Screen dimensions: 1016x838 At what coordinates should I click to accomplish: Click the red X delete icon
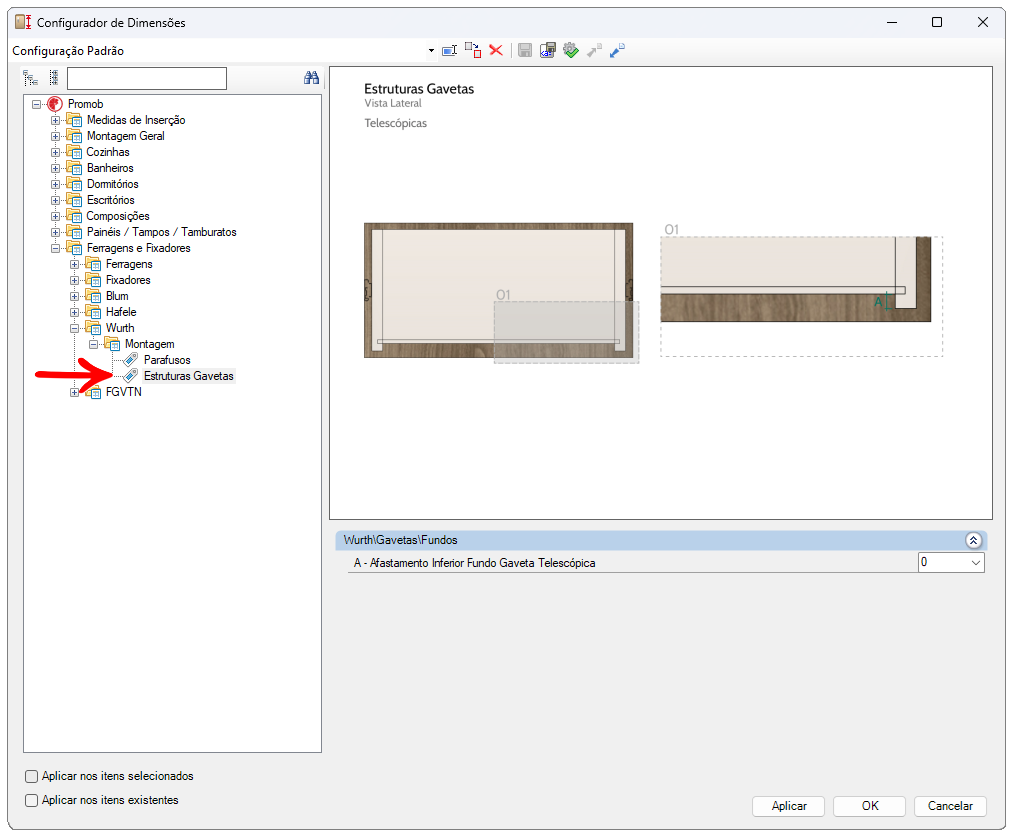tap(496, 50)
